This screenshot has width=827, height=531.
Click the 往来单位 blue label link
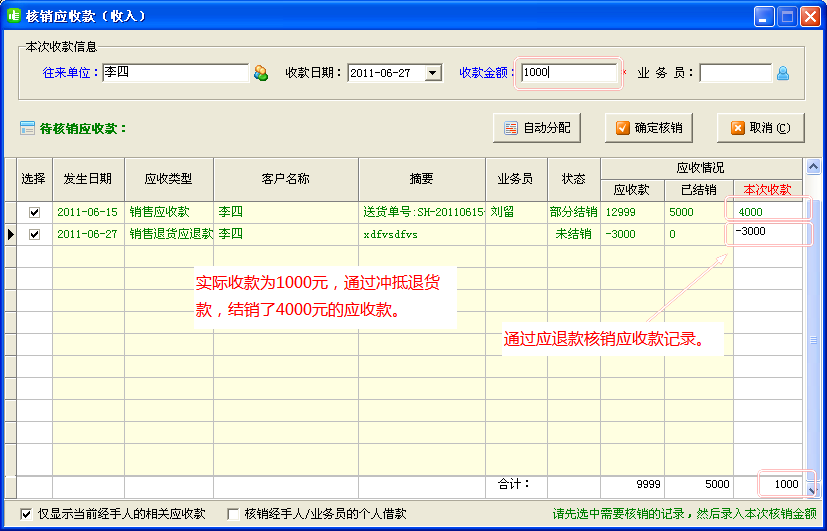coord(69,73)
